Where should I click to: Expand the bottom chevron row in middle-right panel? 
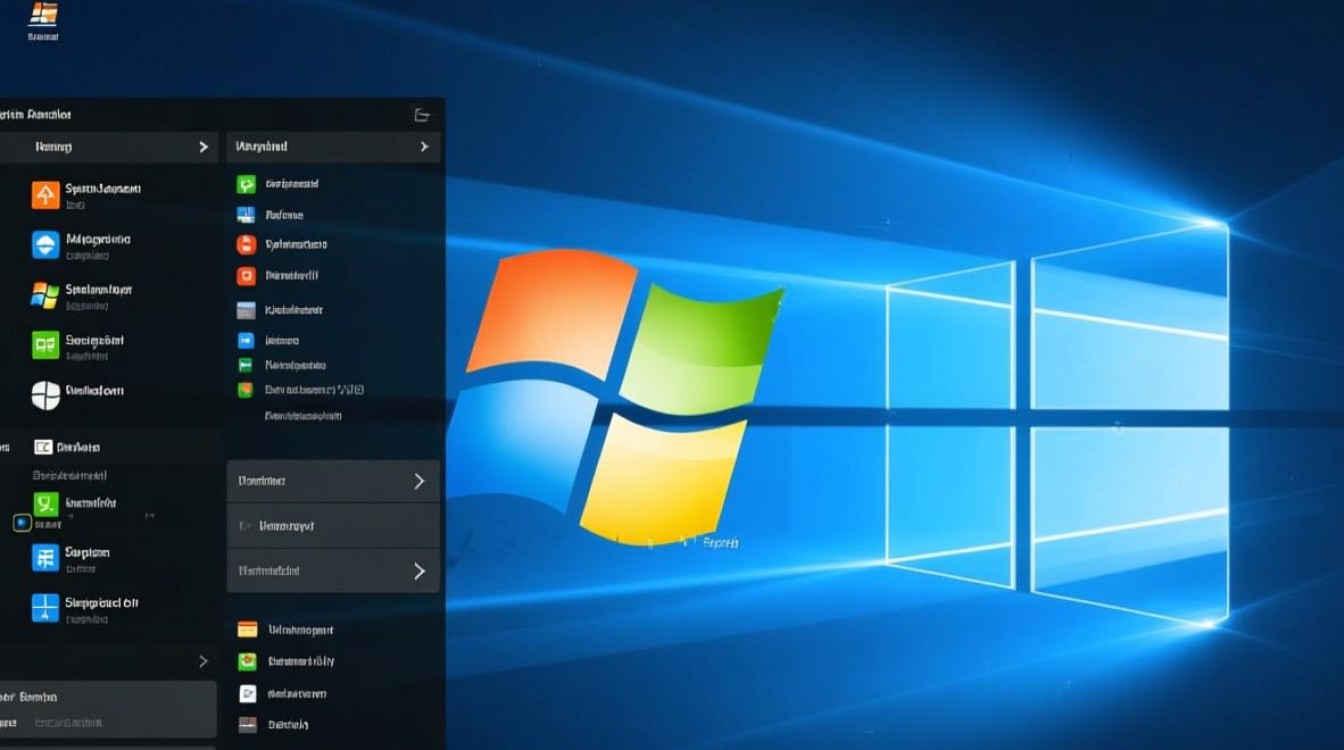tap(333, 571)
